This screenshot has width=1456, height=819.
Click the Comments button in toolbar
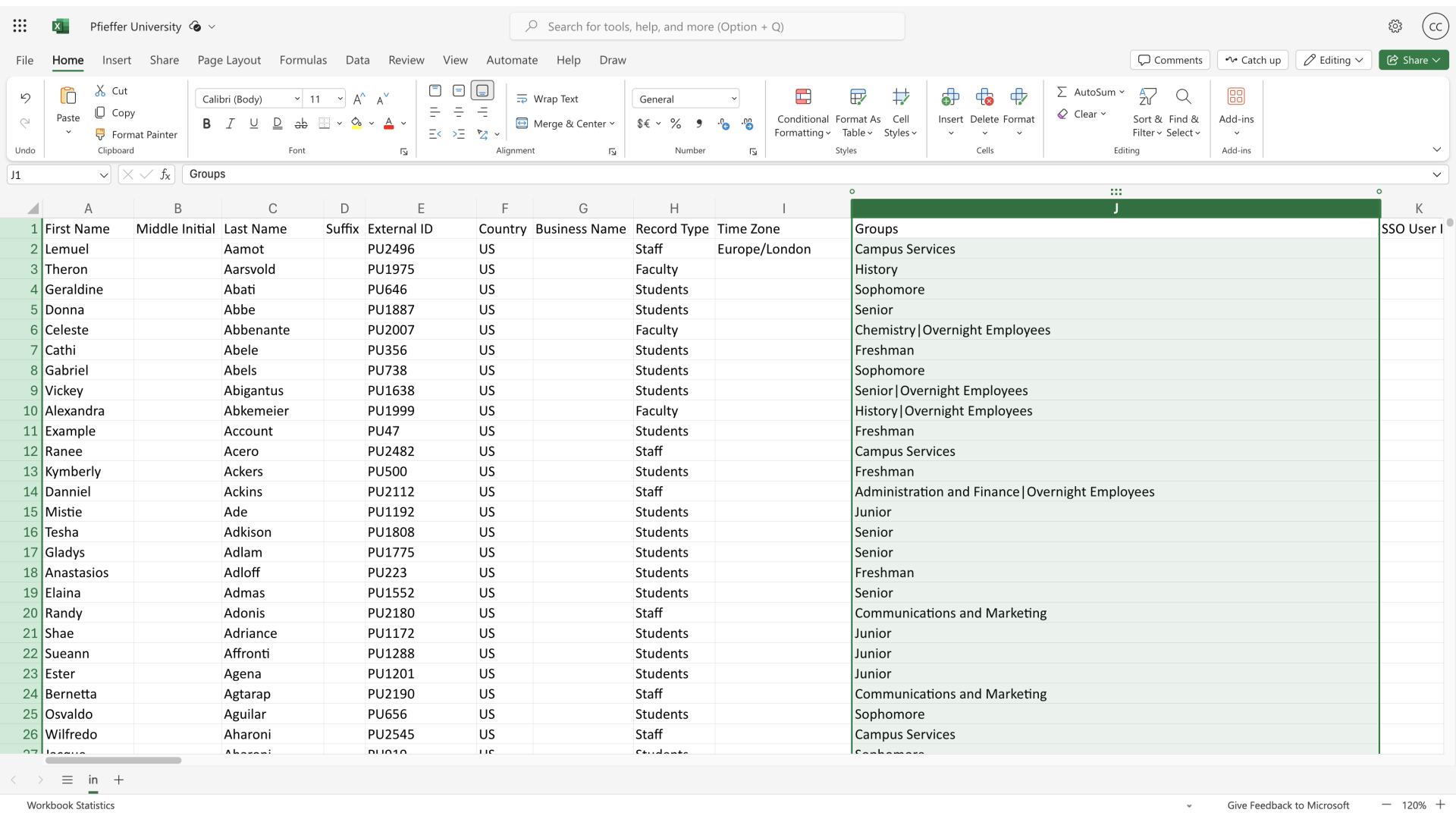[1170, 59]
